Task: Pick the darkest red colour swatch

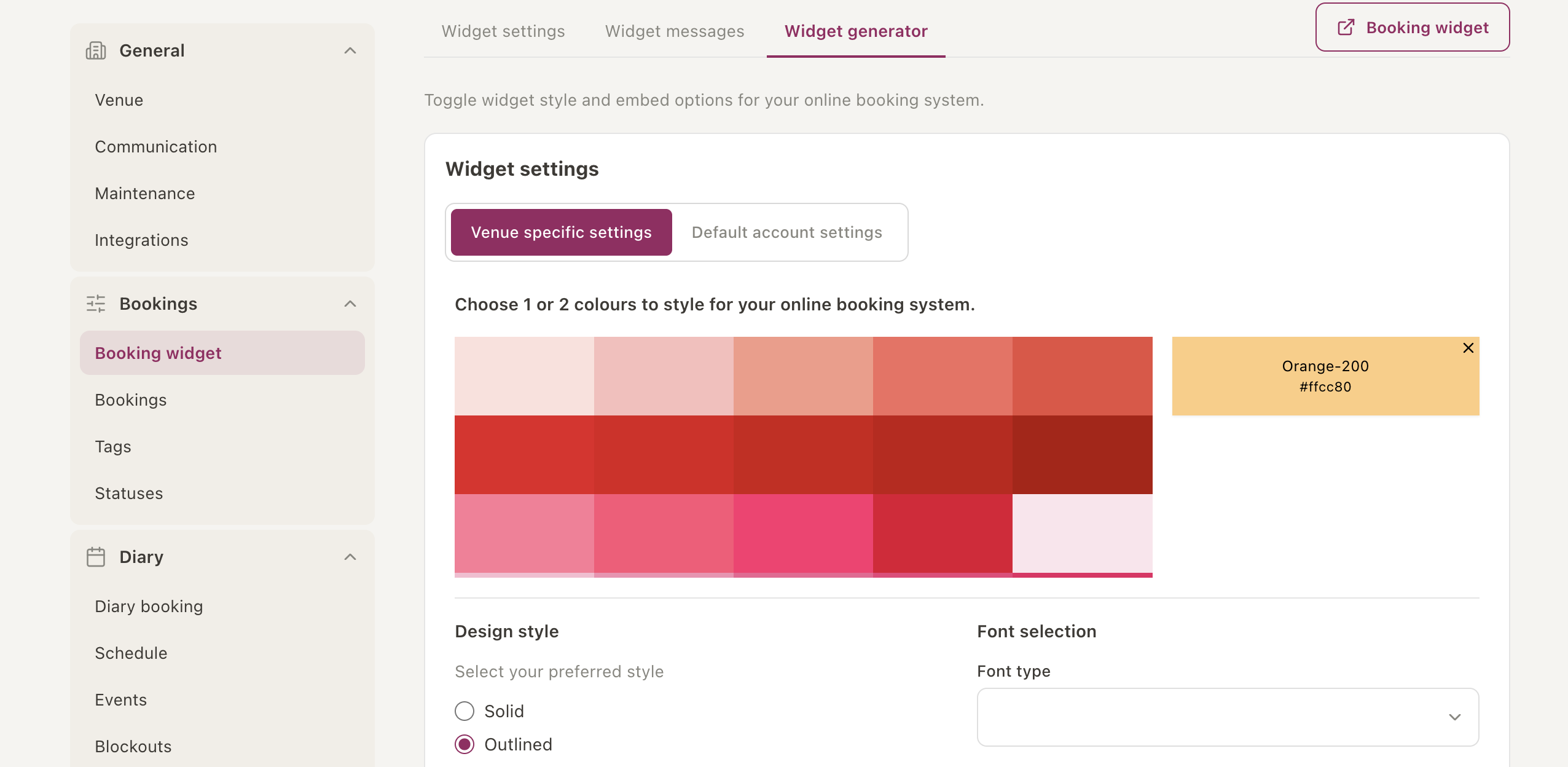Action: (1082, 455)
